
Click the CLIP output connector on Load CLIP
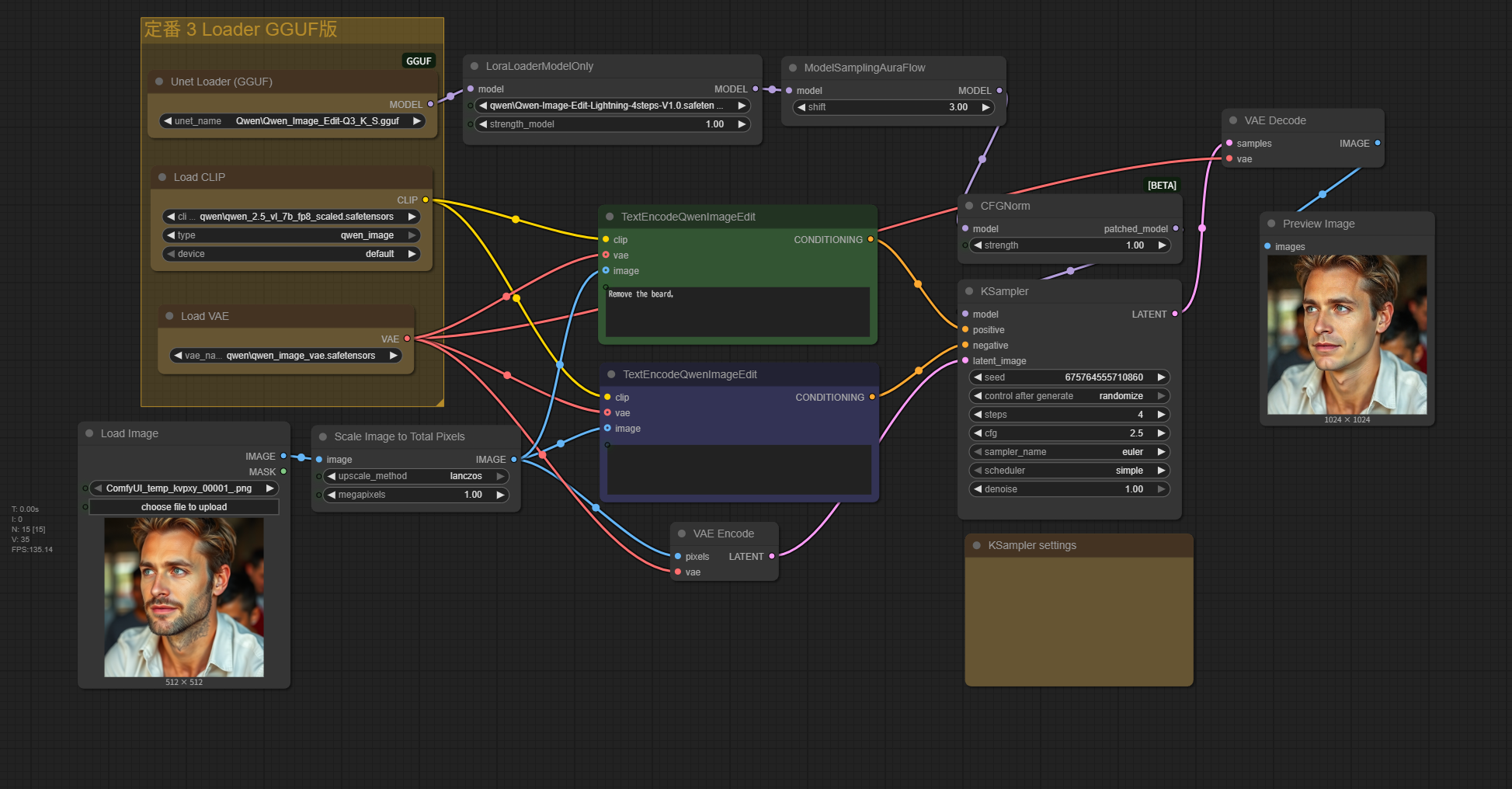click(x=426, y=200)
